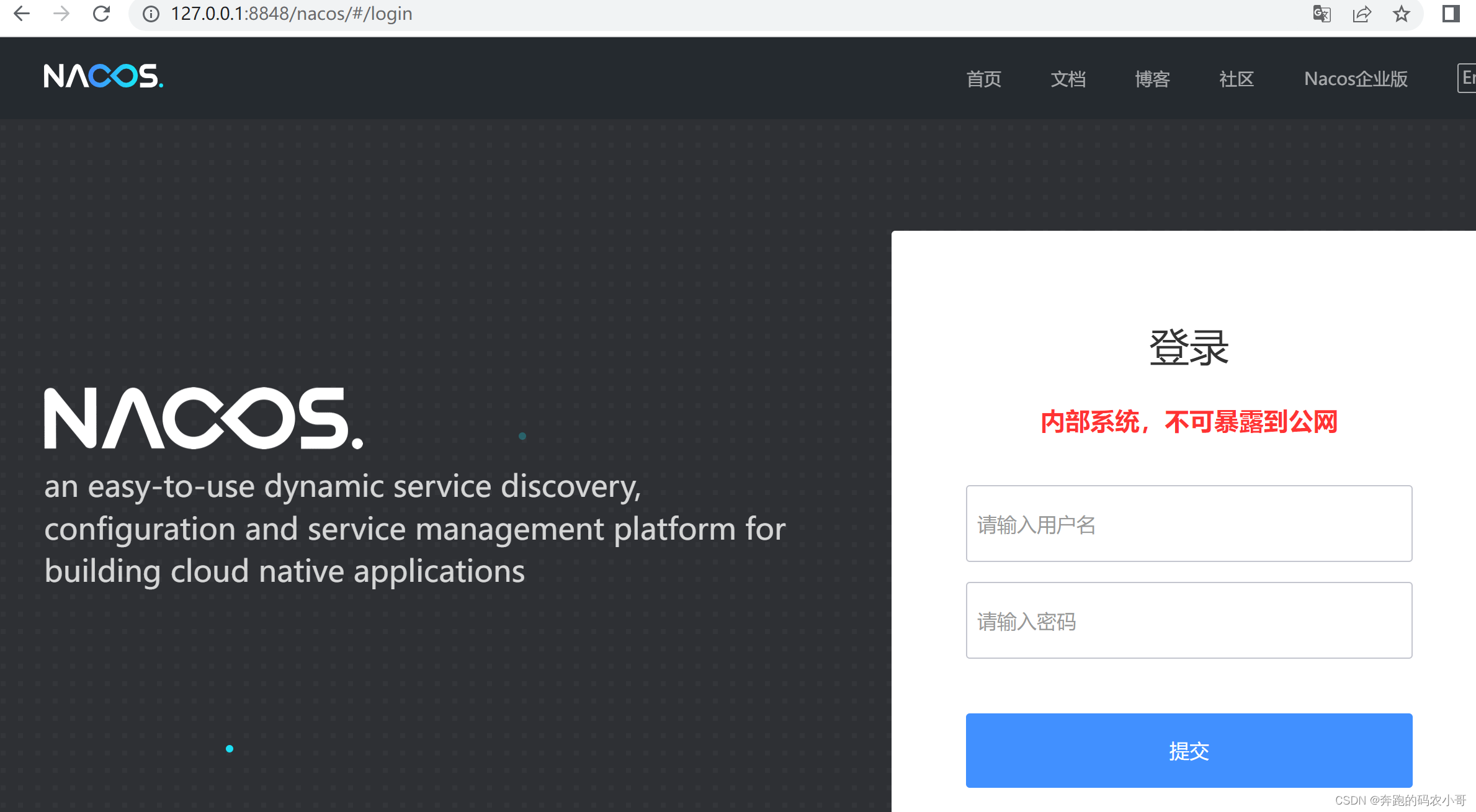Click the share icon in the browser toolbar
Image resolution: width=1476 pixels, height=812 pixels.
click(x=1362, y=14)
